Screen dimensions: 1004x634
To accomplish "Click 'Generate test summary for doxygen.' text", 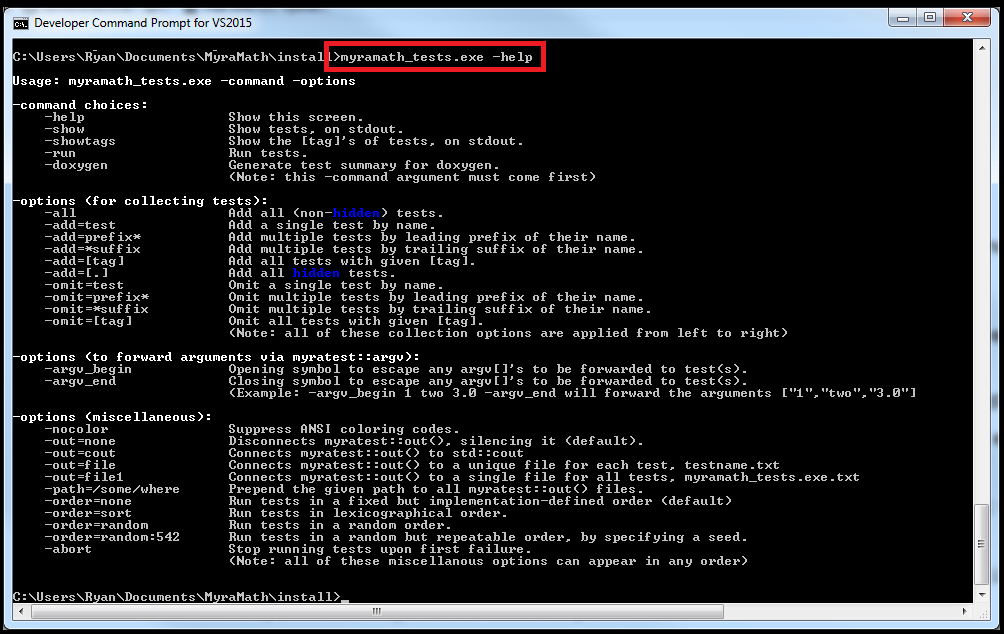I will click(x=364, y=165).
